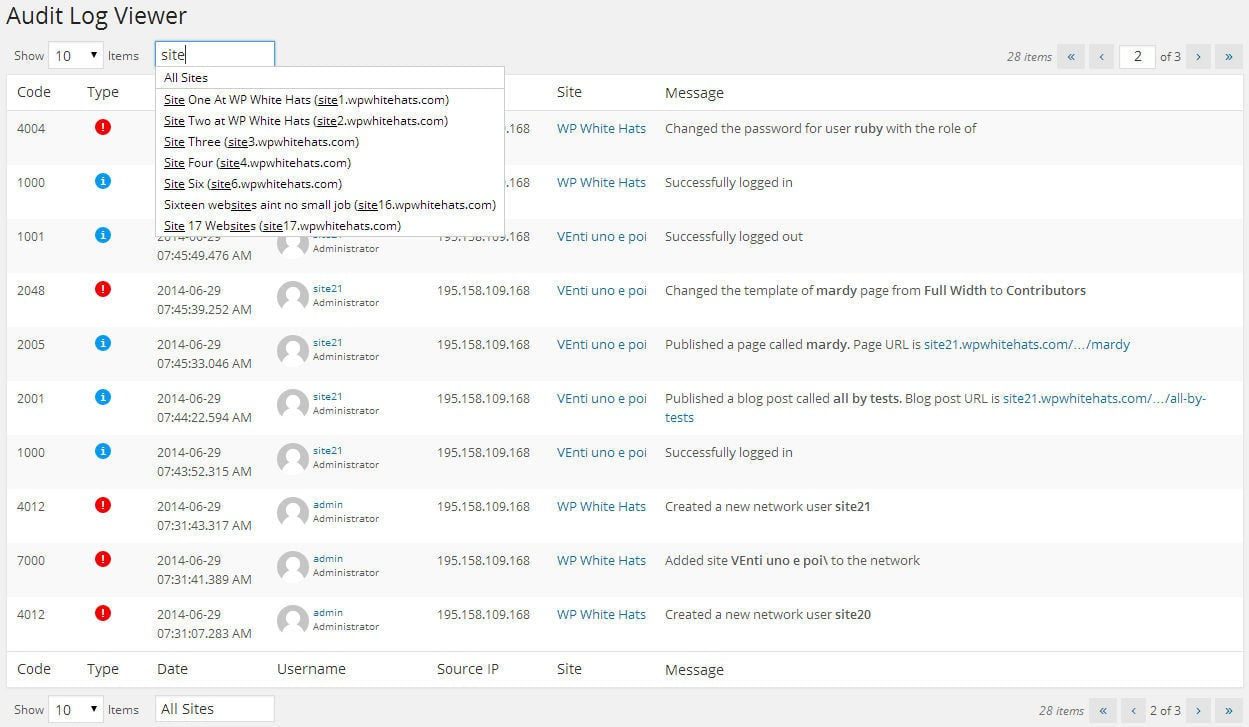Open the bottom Show items count dropdown
Image resolution: width=1249 pixels, height=727 pixels.
(76, 709)
